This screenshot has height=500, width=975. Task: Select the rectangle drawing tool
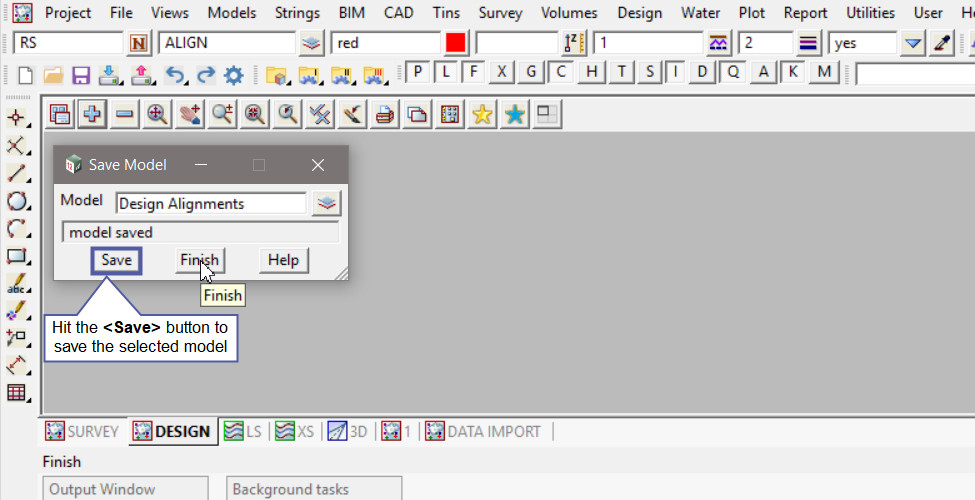tap(16, 256)
